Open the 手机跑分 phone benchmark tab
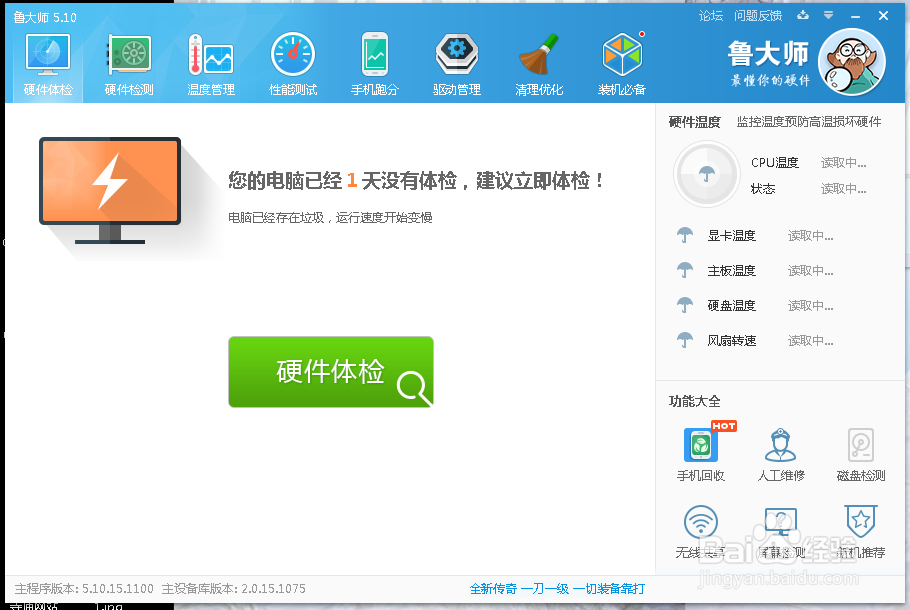 pos(375,64)
